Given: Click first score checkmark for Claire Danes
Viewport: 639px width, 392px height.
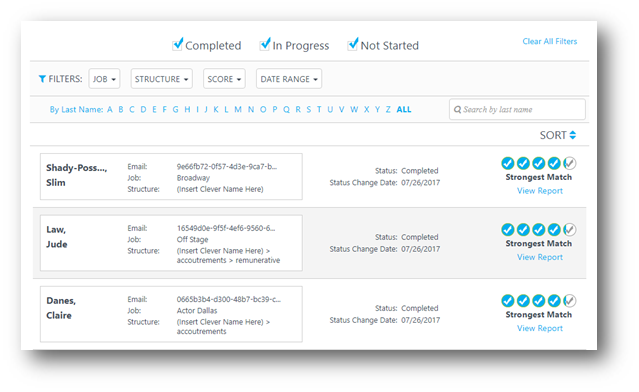Looking at the screenshot, I should [508, 301].
